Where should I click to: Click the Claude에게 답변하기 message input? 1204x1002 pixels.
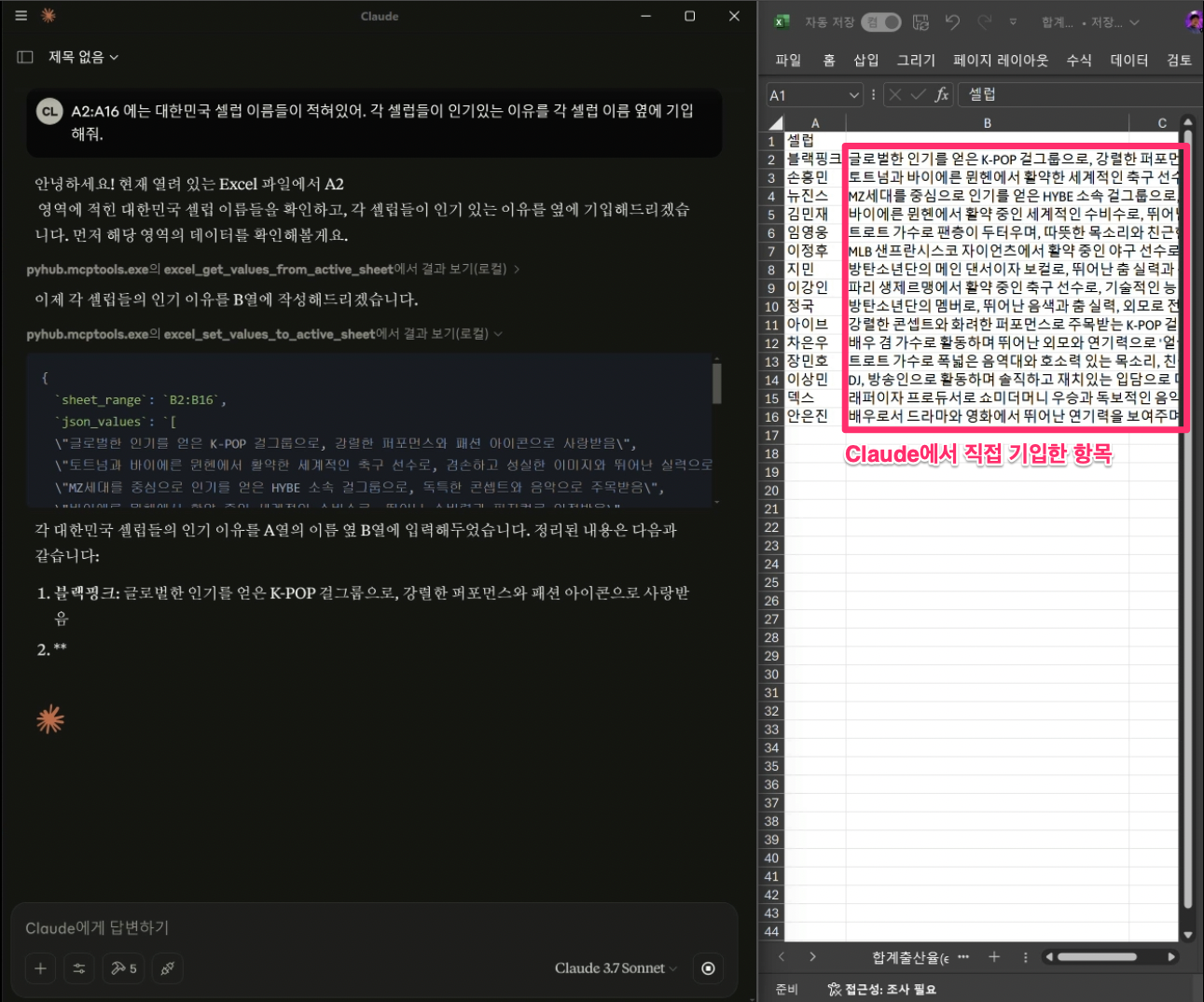[373, 927]
